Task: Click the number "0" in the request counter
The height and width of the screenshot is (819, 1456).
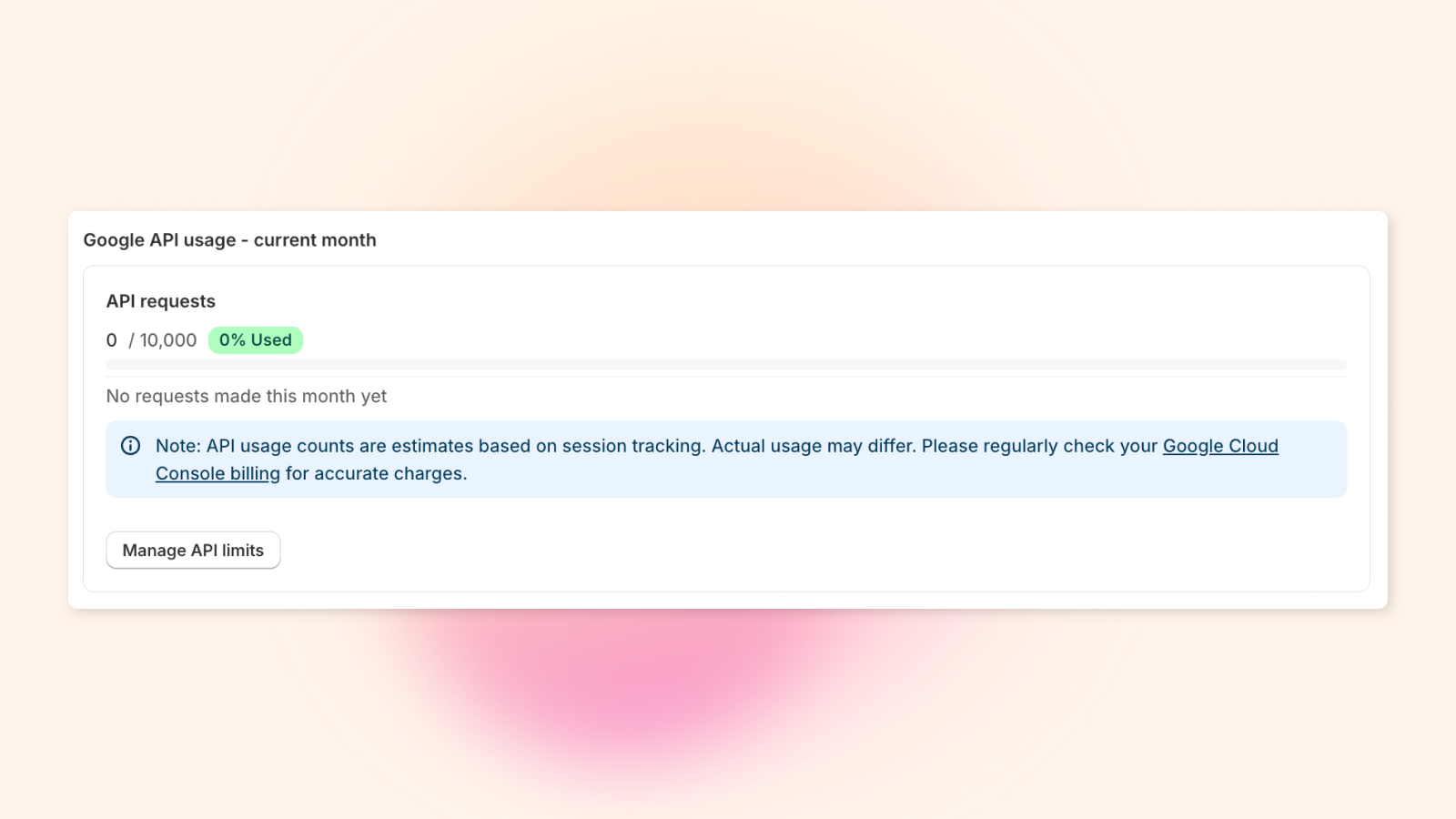Action: click(x=111, y=339)
